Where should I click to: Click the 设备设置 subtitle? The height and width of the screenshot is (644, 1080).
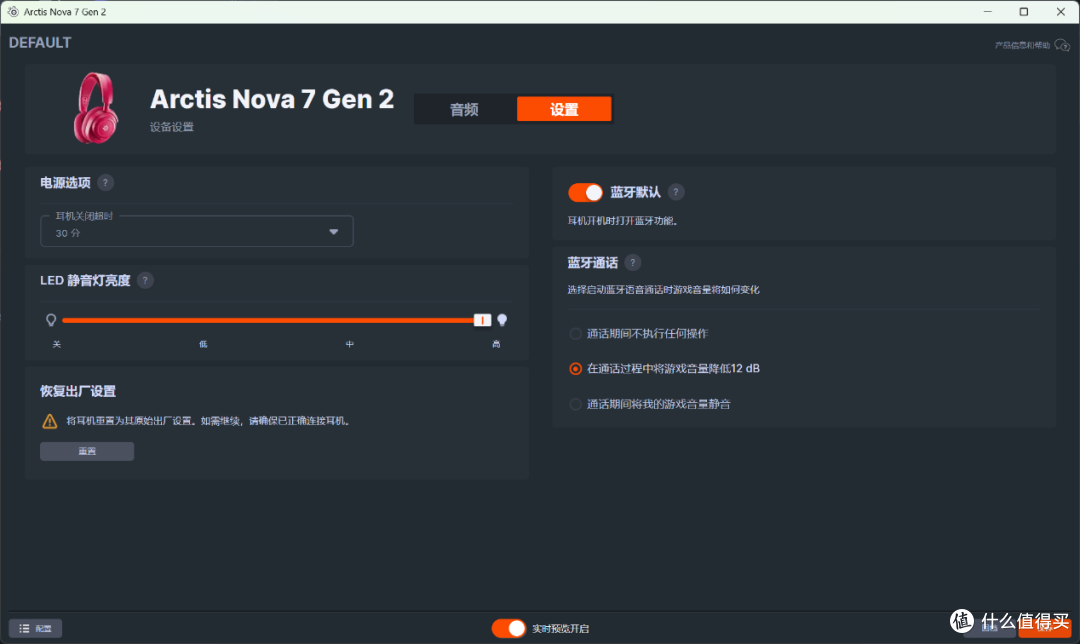tap(172, 127)
